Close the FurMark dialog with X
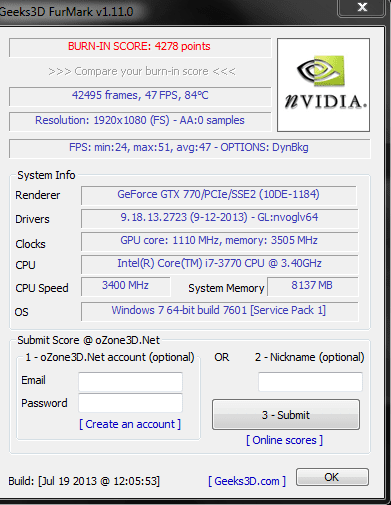This screenshot has width=391, height=505. pyautogui.click(x=362, y=7)
